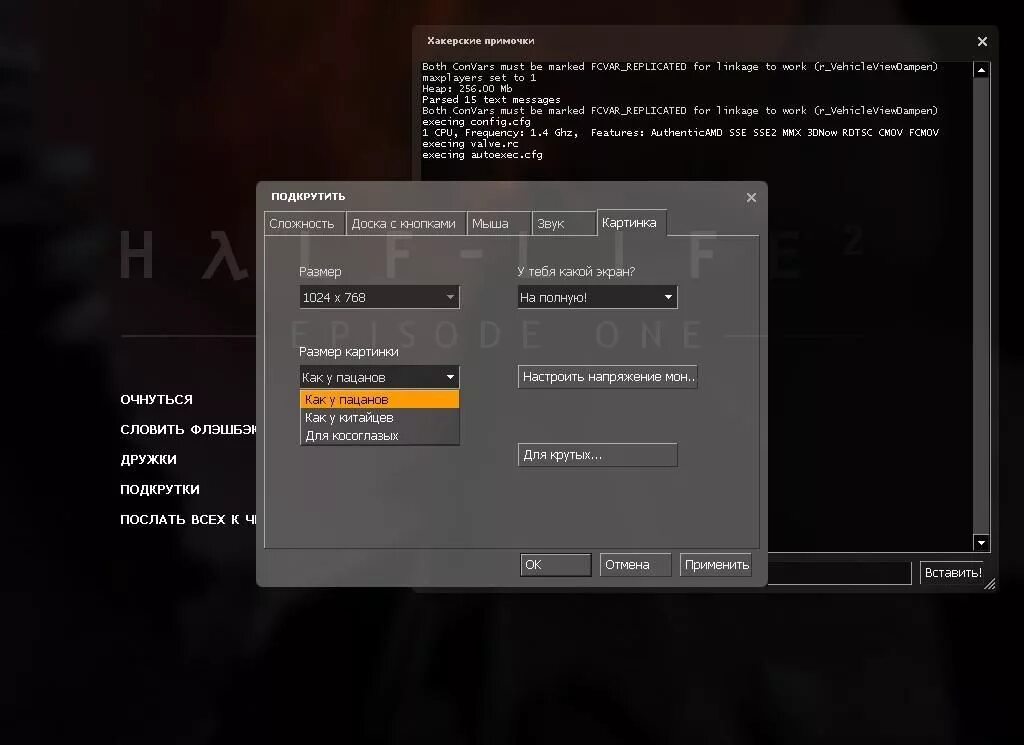Open the Мыша tab
This screenshot has height=745, width=1024.
click(498, 223)
